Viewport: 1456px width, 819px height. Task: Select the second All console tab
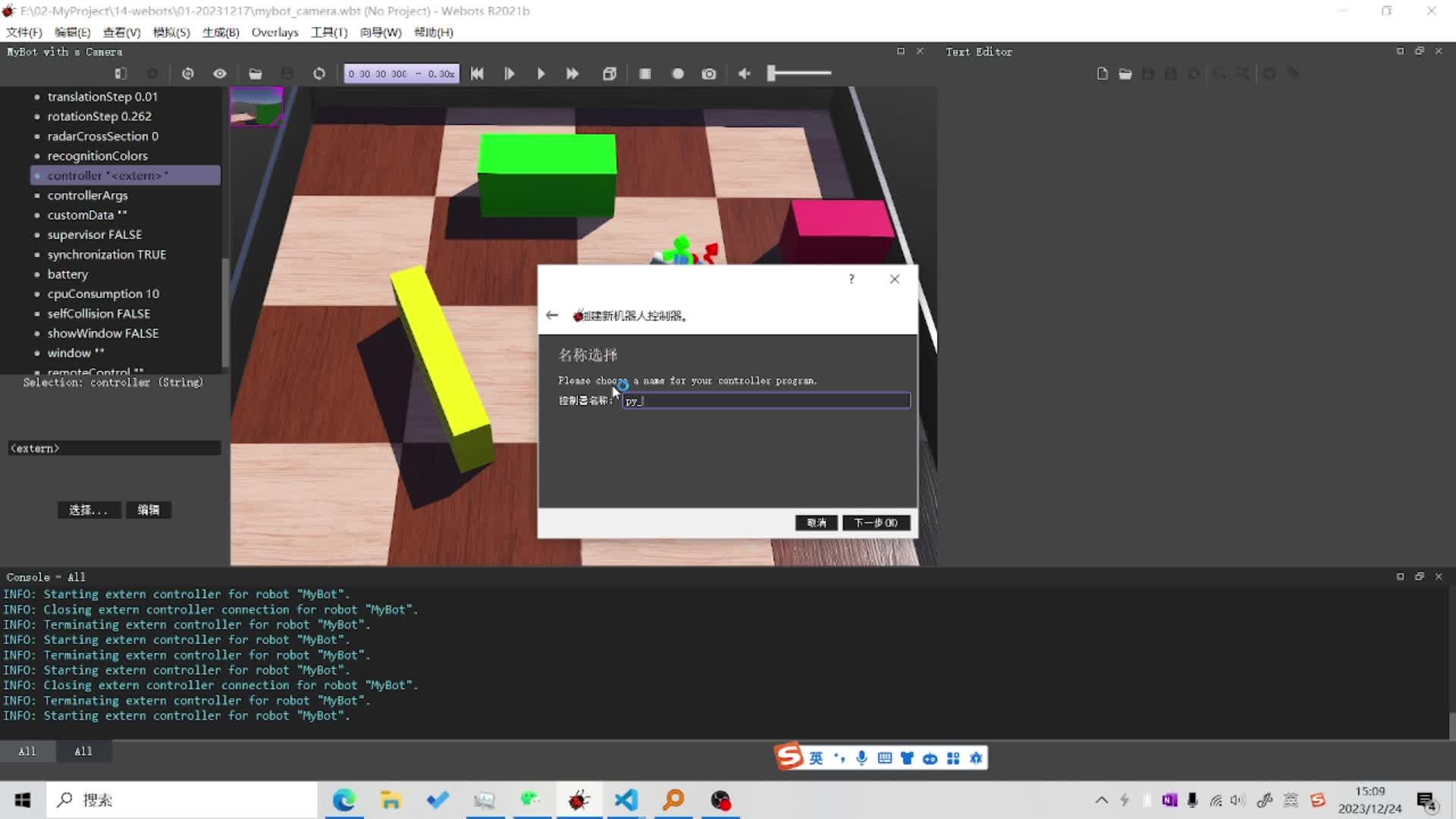[83, 751]
